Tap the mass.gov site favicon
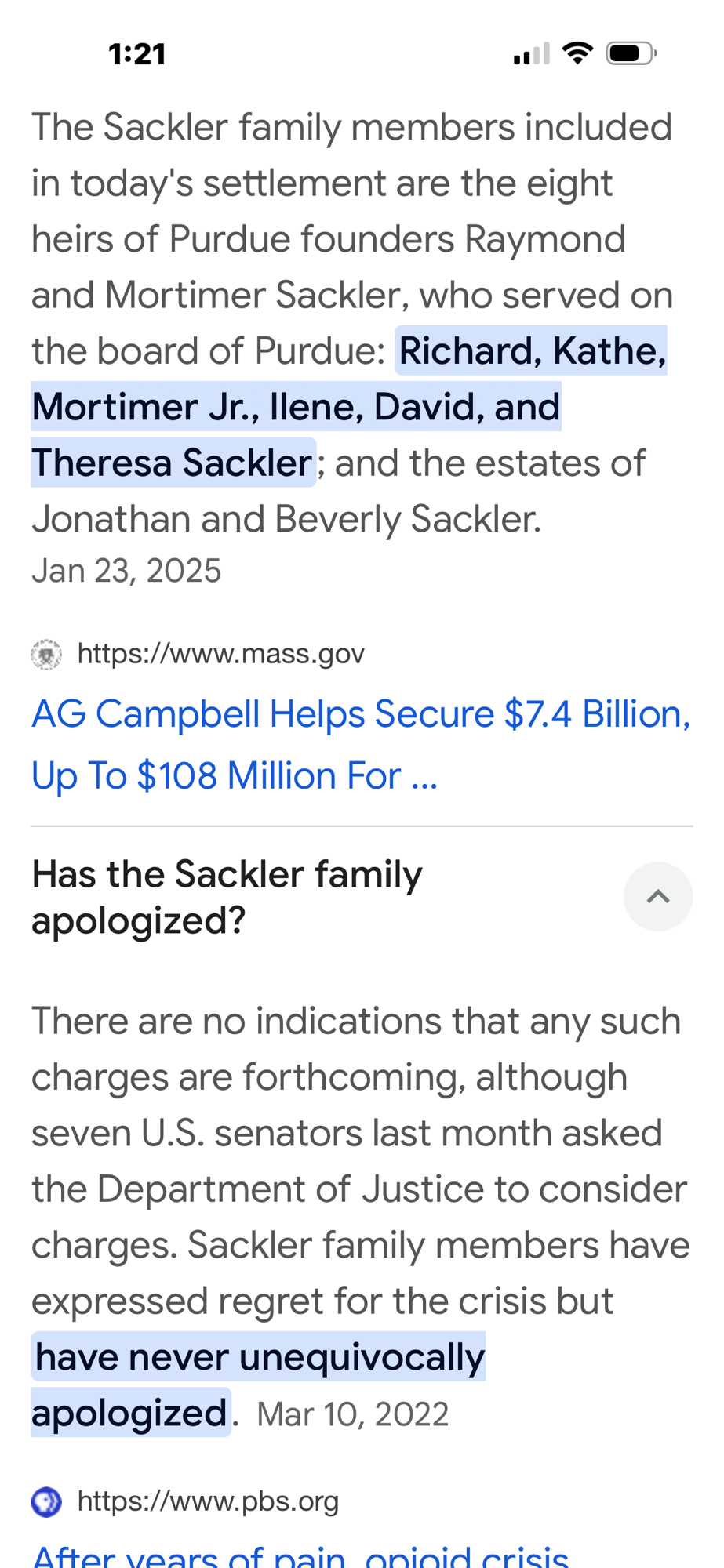The height and width of the screenshot is (1568, 724). (x=46, y=655)
